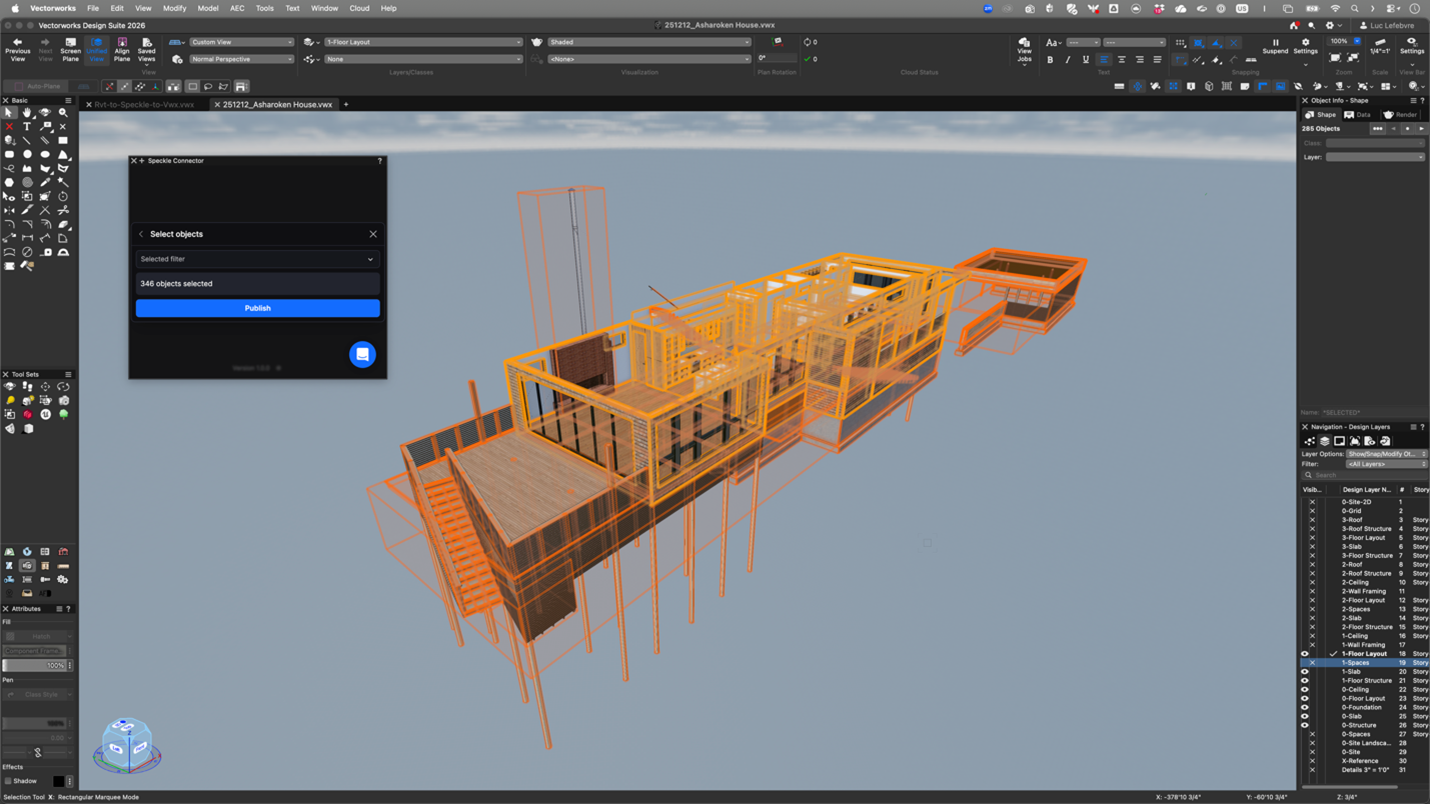1430x804 pixels.
Task: Click the snapping Settings button
Action: (1305, 46)
